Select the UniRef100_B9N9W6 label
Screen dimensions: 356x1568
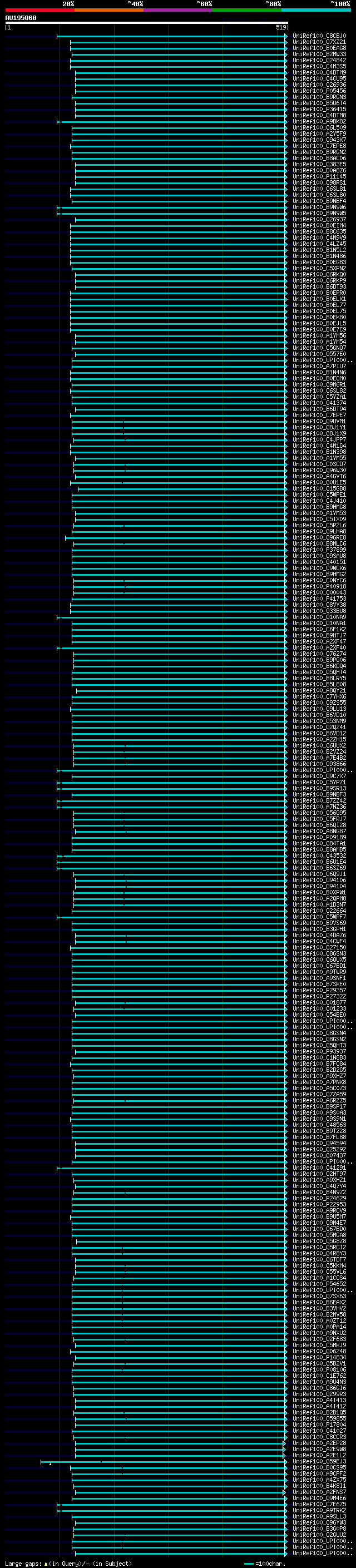(x=319, y=207)
